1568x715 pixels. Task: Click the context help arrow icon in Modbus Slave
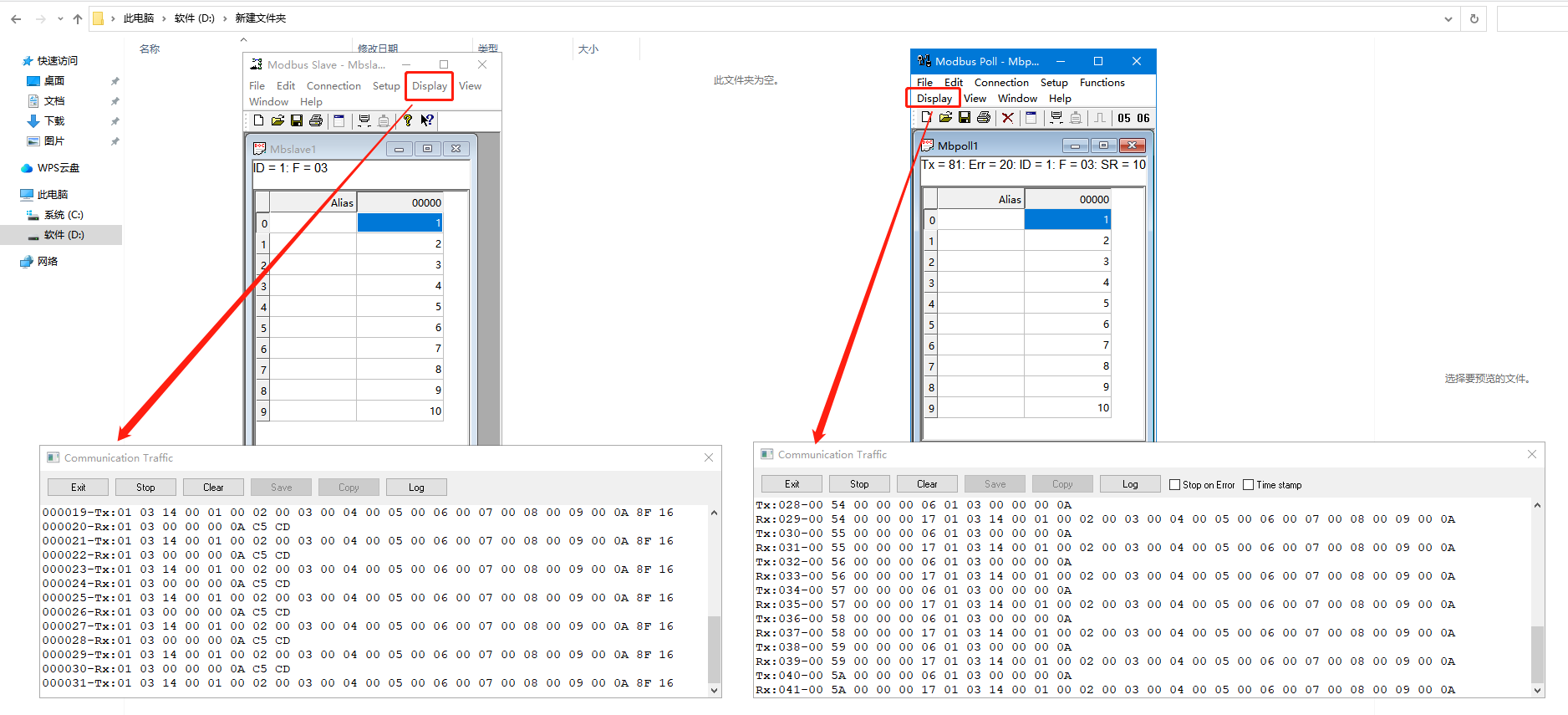[x=427, y=120]
